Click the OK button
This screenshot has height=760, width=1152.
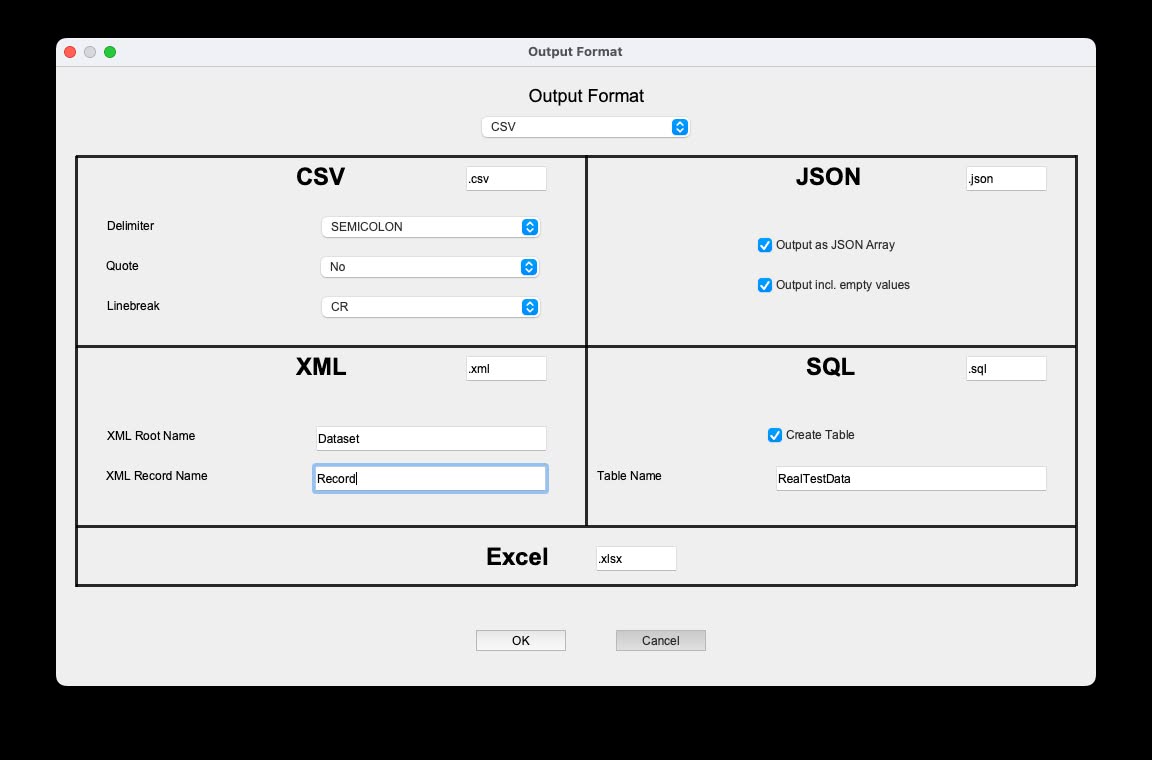520,640
